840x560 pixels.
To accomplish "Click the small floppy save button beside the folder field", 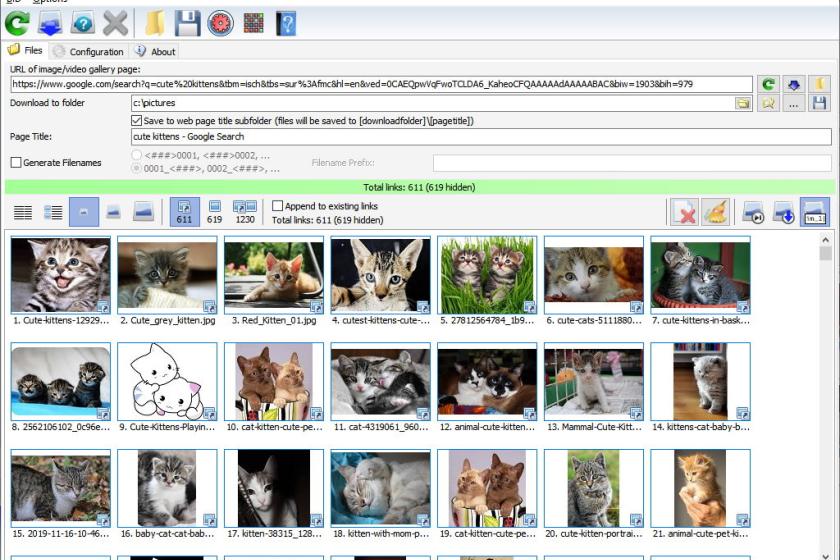I will tap(820, 103).
